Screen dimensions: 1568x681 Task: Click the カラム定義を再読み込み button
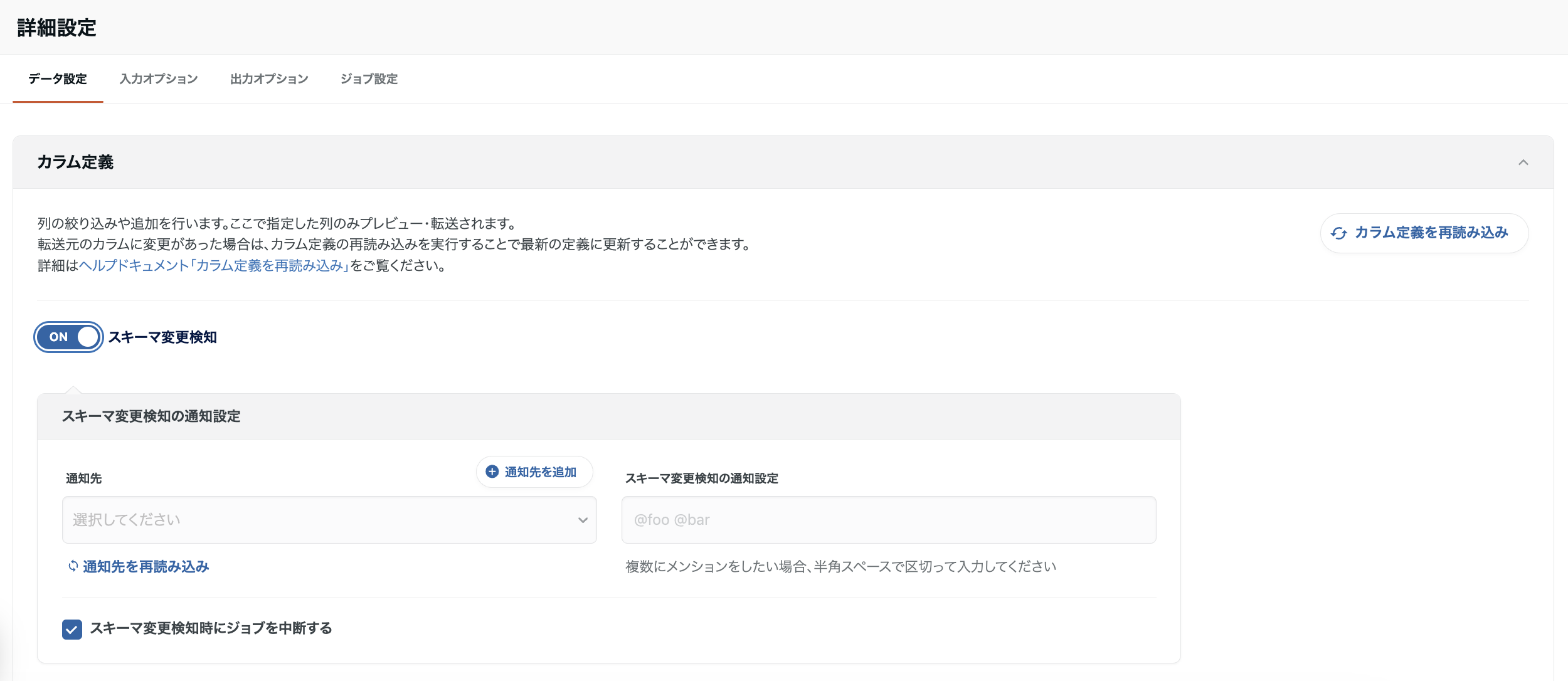[x=1425, y=233]
